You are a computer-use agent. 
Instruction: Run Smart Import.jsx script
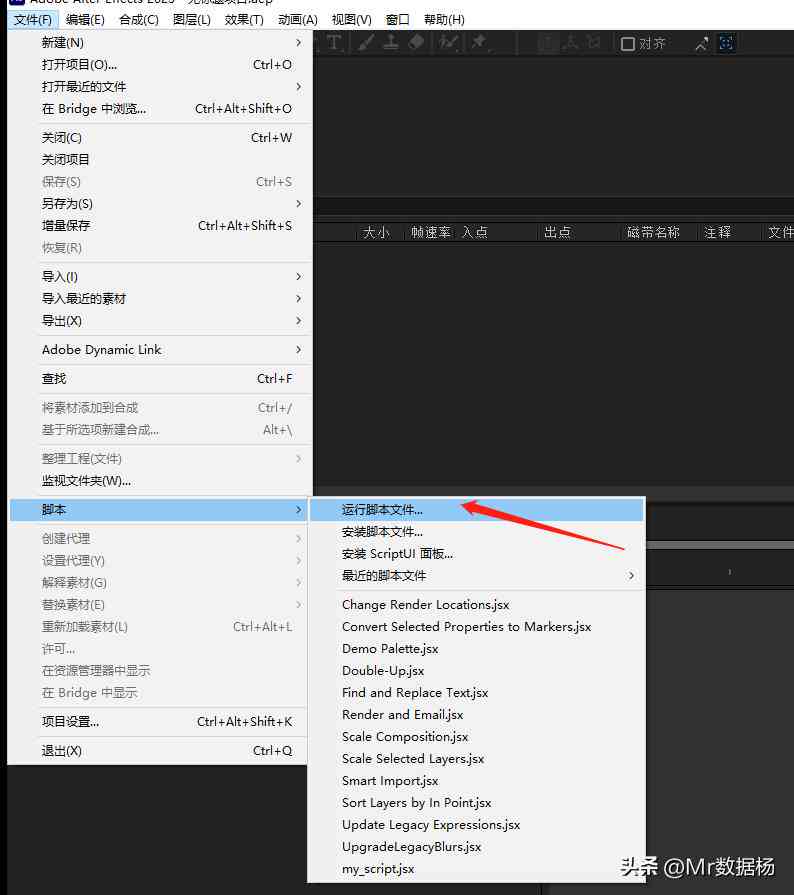(x=477, y=781)
